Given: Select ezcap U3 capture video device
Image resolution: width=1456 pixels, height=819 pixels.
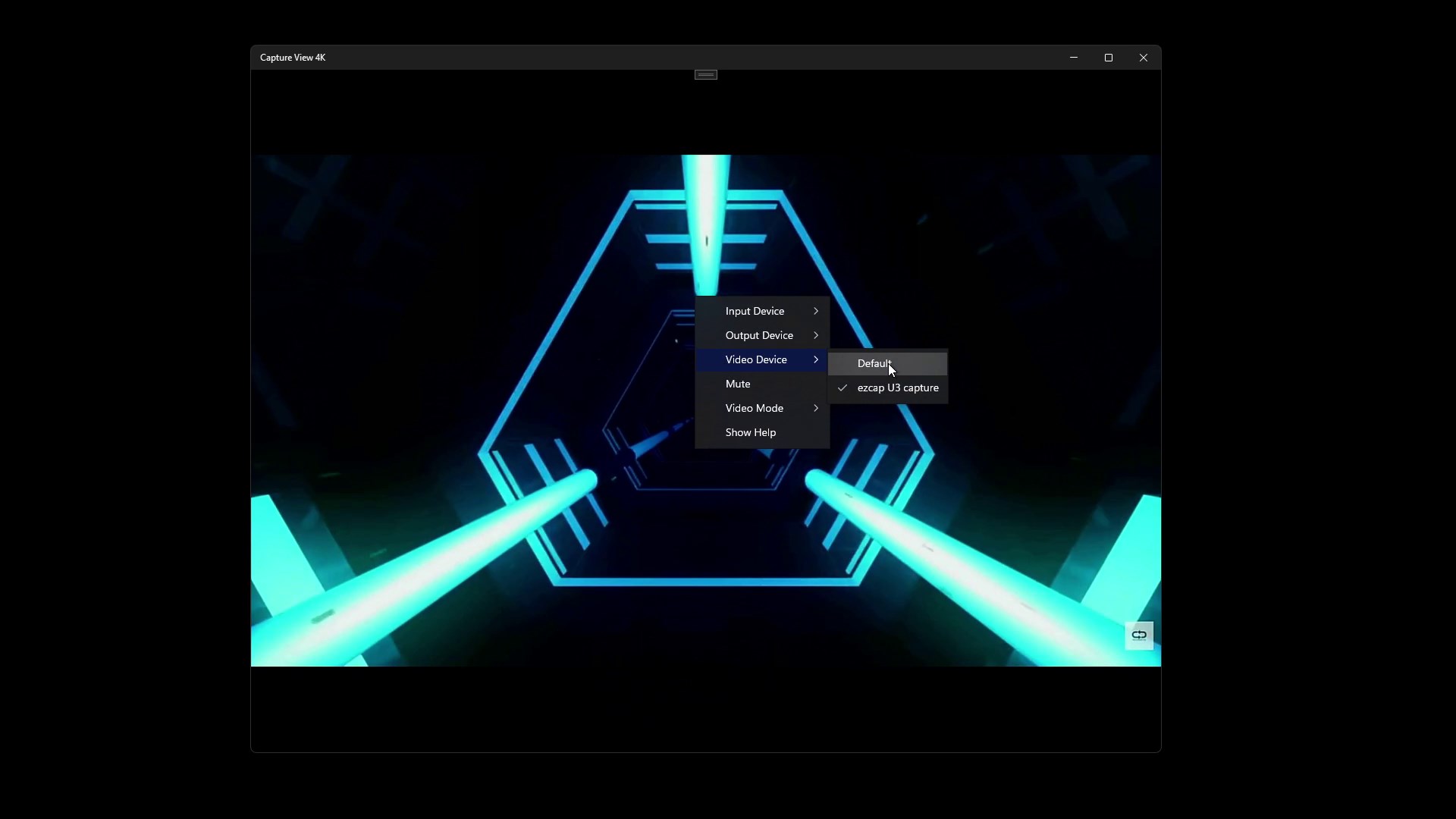Looking at the screenshot, I should 897,388.
